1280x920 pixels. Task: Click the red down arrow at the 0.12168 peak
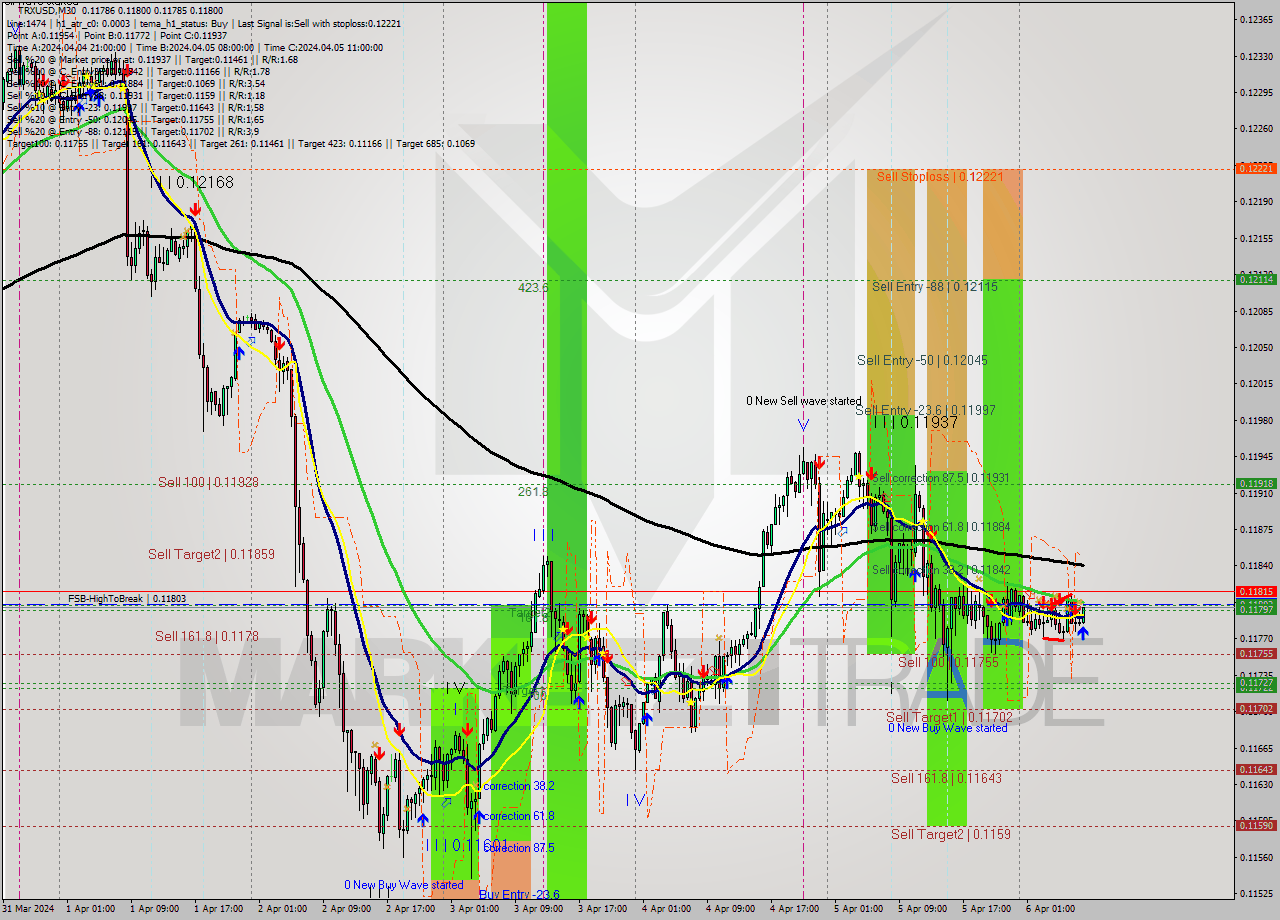[196, 208]
